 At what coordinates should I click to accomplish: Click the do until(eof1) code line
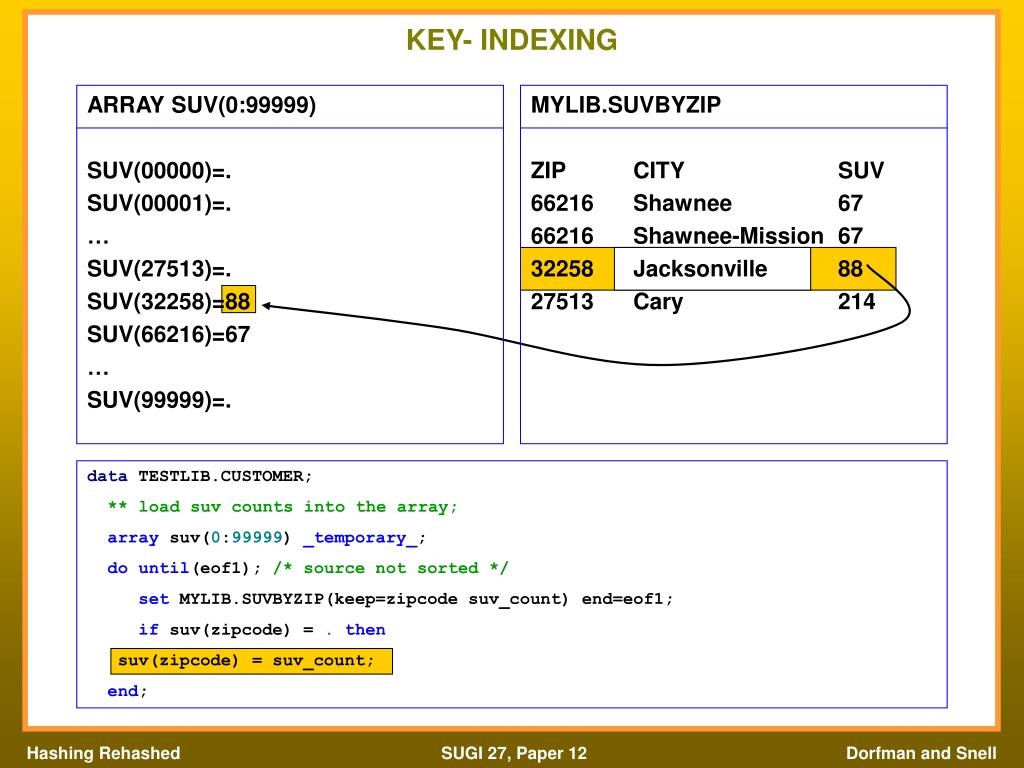point(308,568)
